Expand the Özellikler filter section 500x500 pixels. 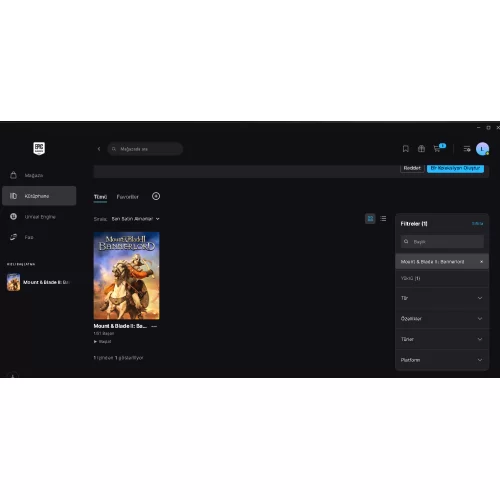click(442, 319)
